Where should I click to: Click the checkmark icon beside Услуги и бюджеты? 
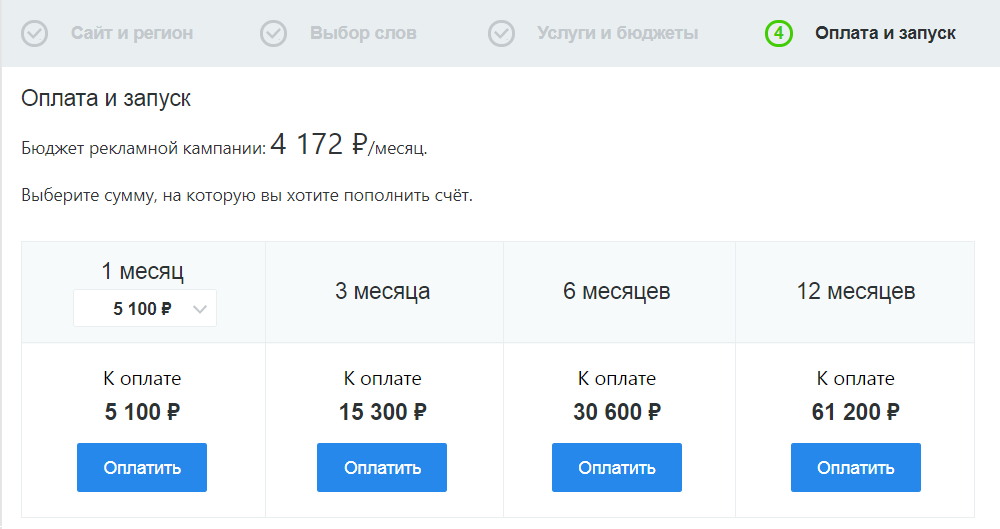click(x=501, y=34)
